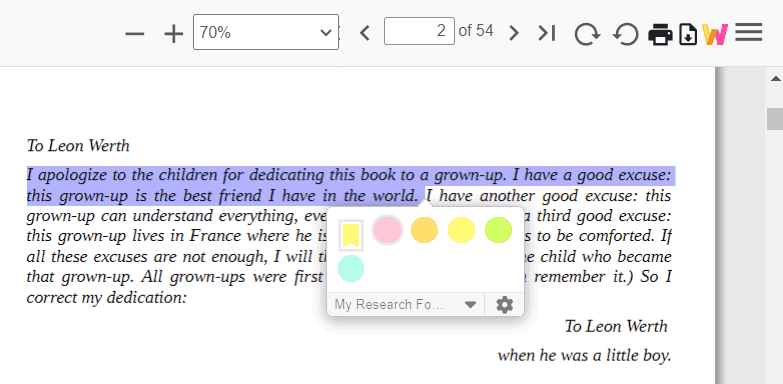Click the 'correct my dedication:' text

106,298
